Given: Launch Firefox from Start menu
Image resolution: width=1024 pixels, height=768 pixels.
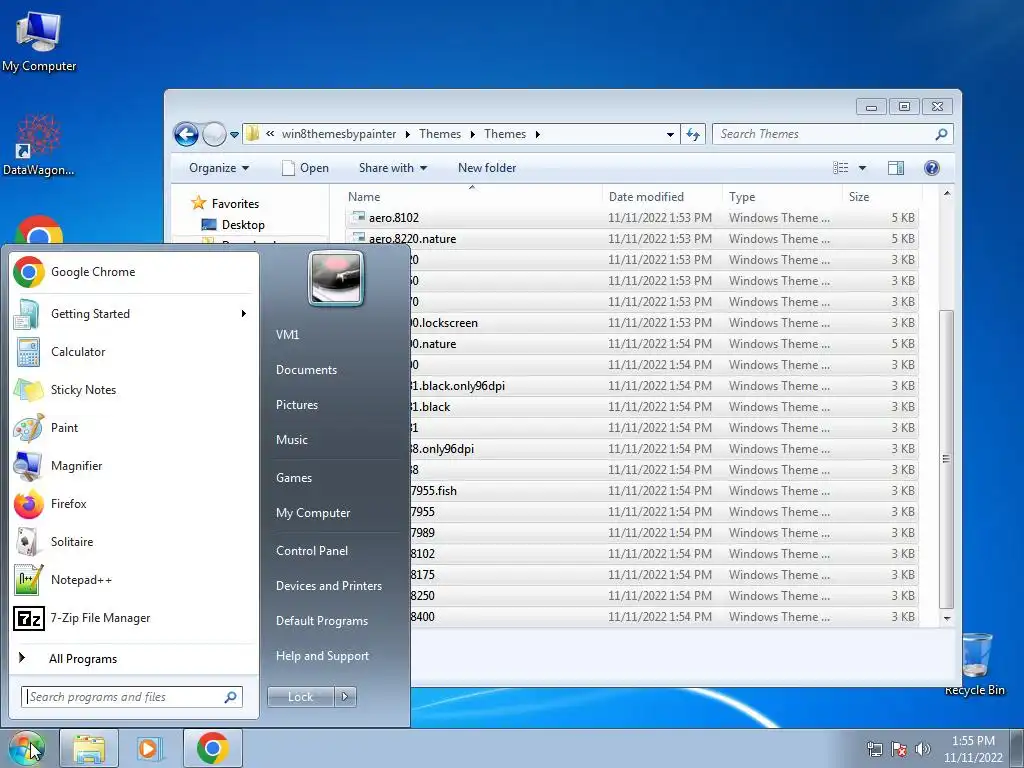Looking at the screenshot, I should [134, 503].
